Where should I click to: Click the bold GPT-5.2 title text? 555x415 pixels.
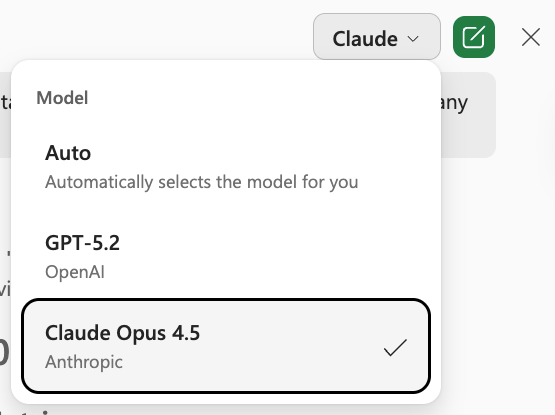click(x=82, y=243)
